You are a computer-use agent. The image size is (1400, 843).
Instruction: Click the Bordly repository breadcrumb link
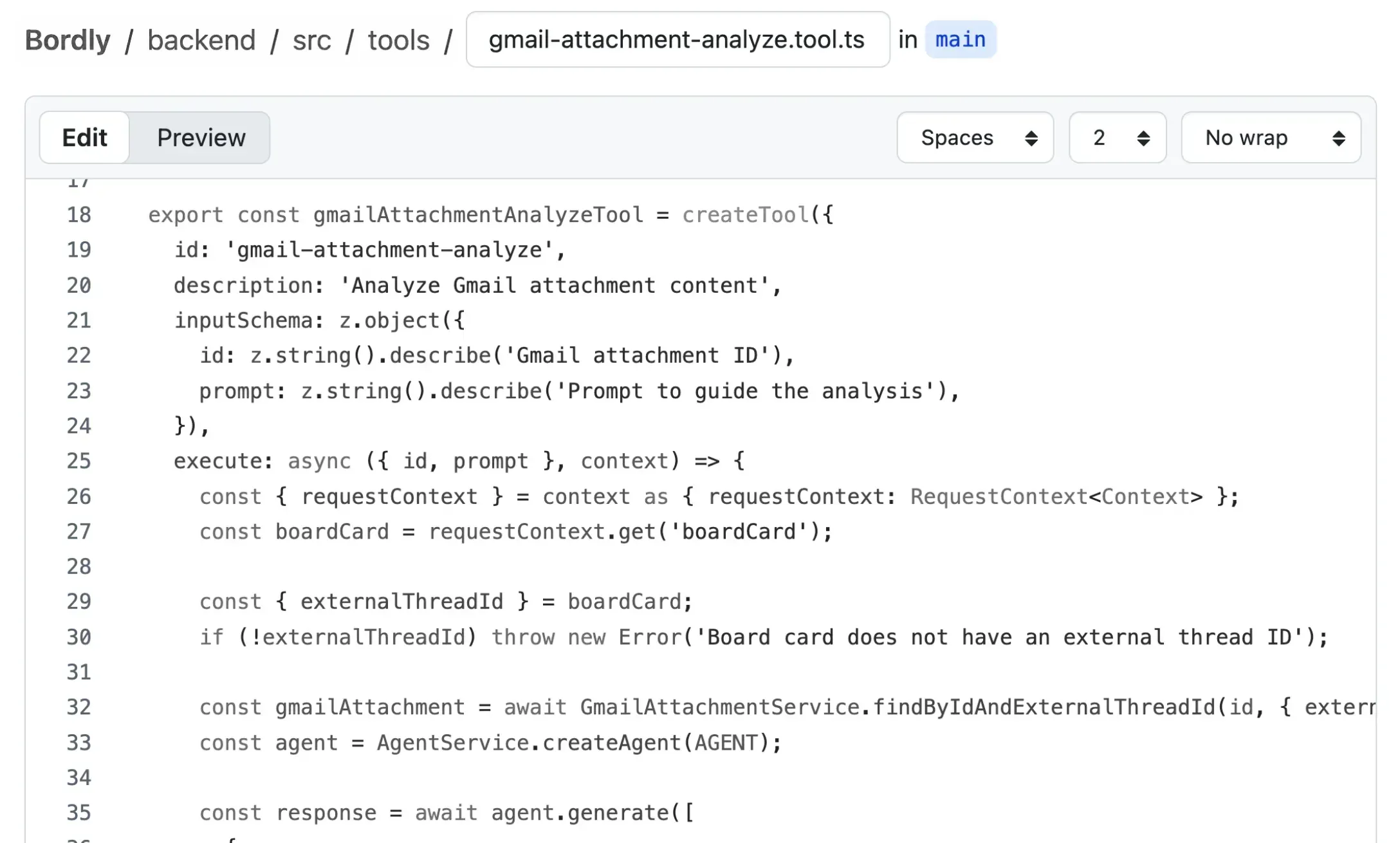click(68, 40)
